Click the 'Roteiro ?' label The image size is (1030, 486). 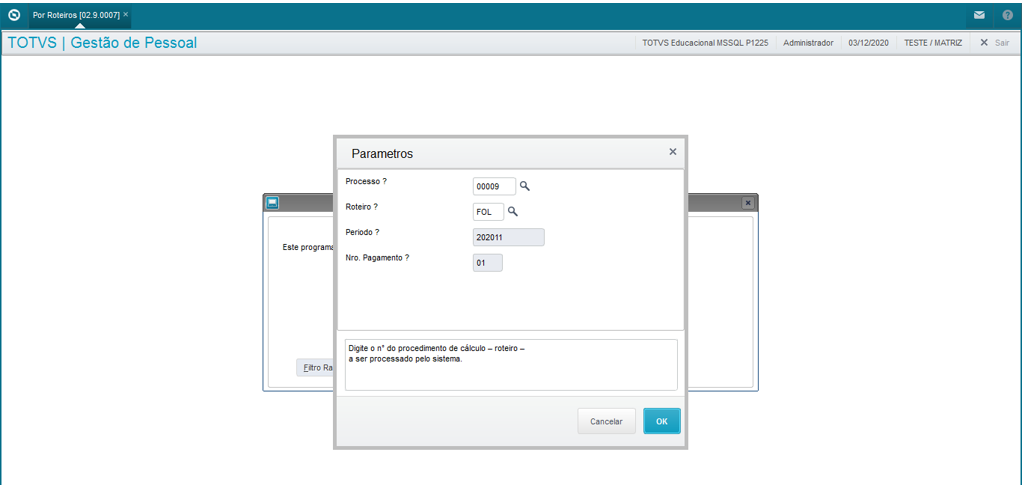361,206
